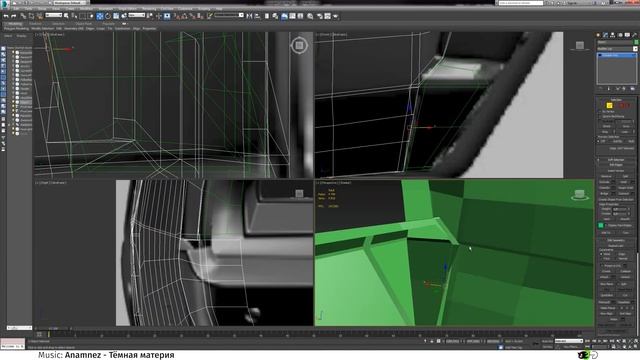Click Configure Modifier Sets icon
Image resolution: width=640 pixels, height=360 pixels.
(x=632, y=88)
